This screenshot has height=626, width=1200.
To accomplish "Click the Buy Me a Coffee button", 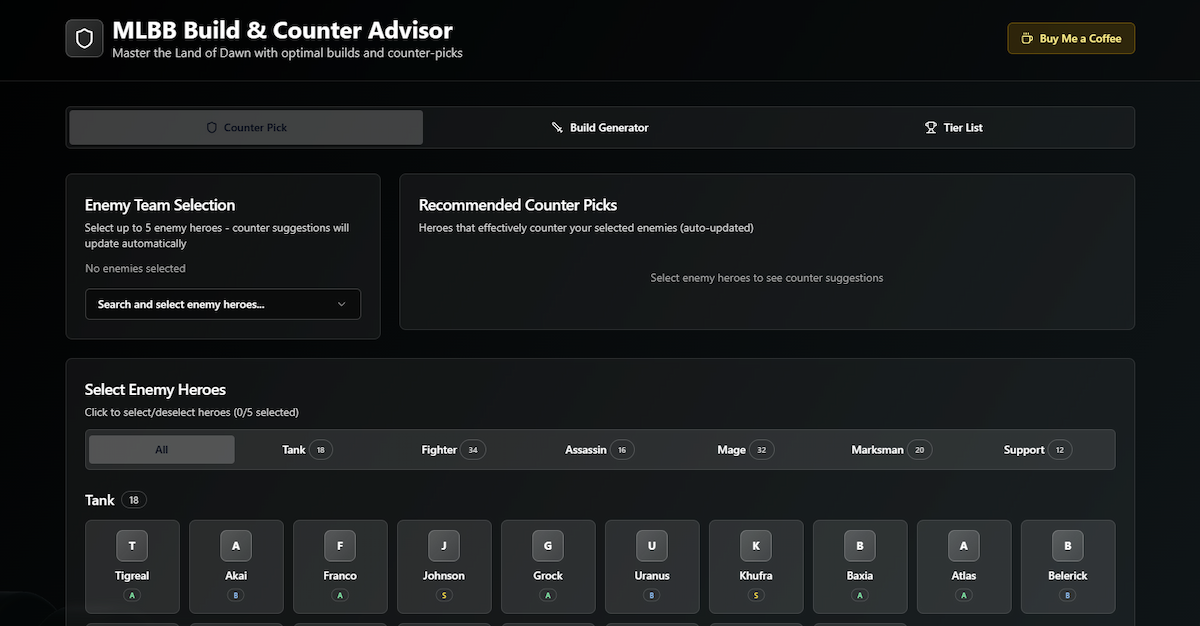I will coord(1071,39).
